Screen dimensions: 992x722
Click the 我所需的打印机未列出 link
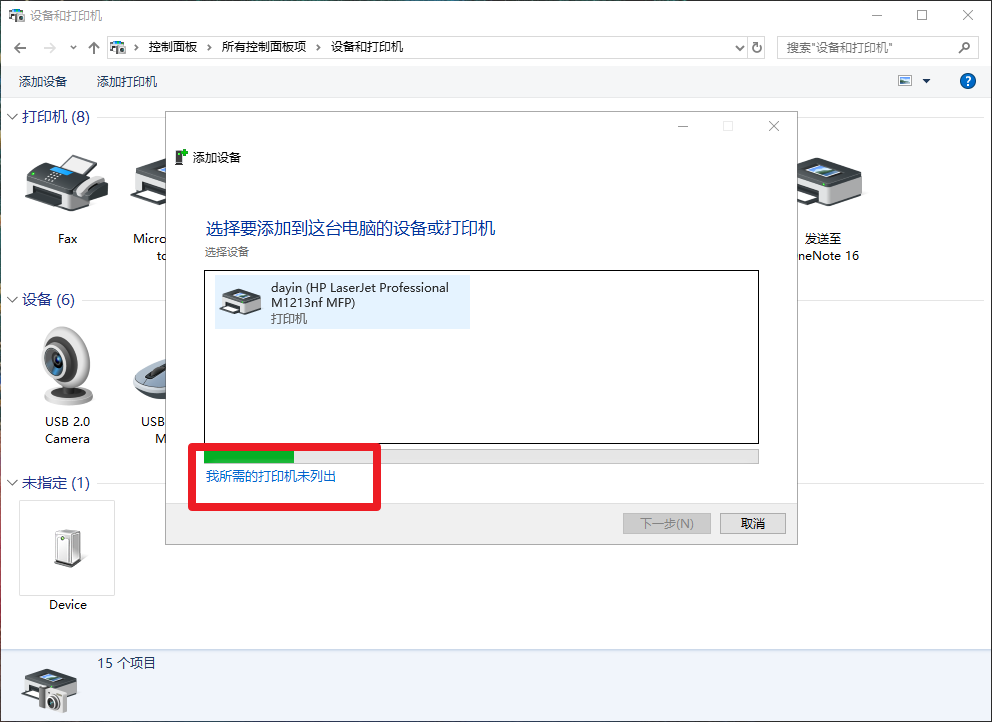click(271, 476)
